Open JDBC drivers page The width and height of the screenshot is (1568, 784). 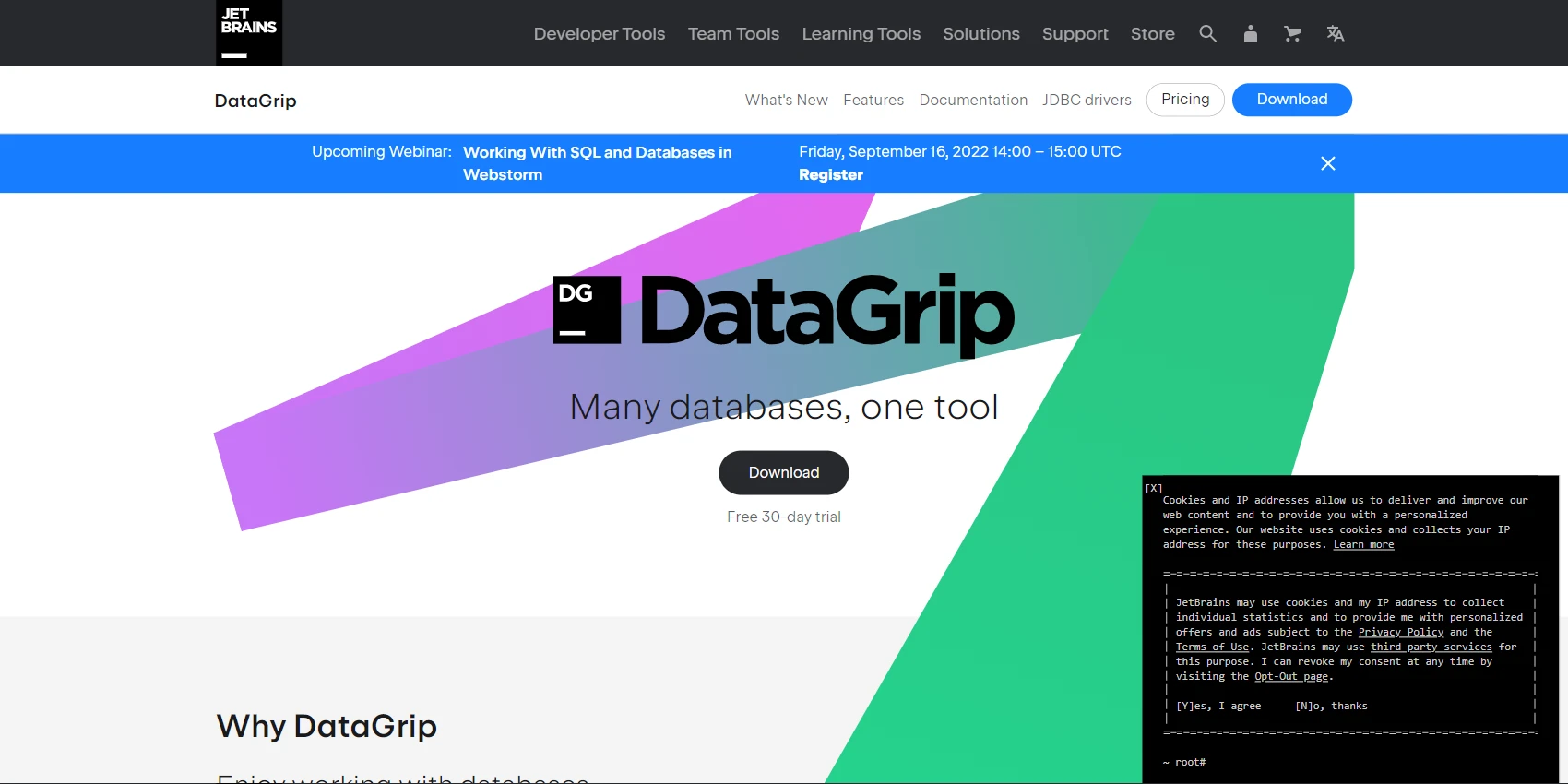1087,100
